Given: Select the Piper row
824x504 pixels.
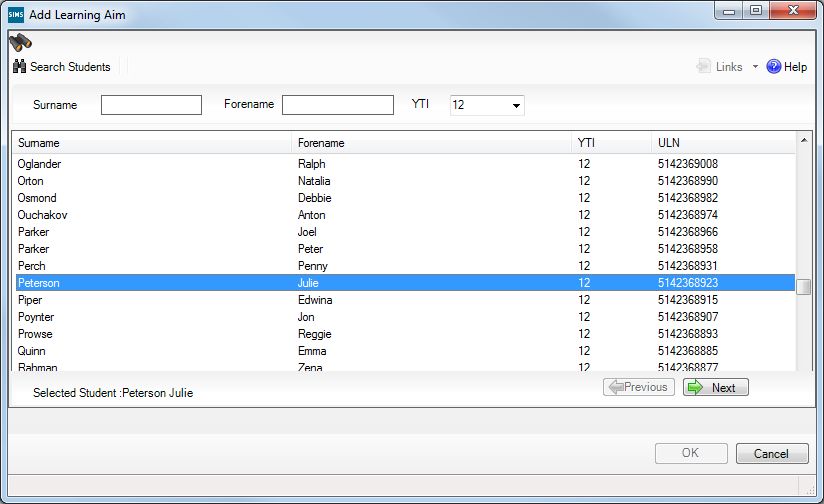Looking at the screenshot, I should point(405,300).
